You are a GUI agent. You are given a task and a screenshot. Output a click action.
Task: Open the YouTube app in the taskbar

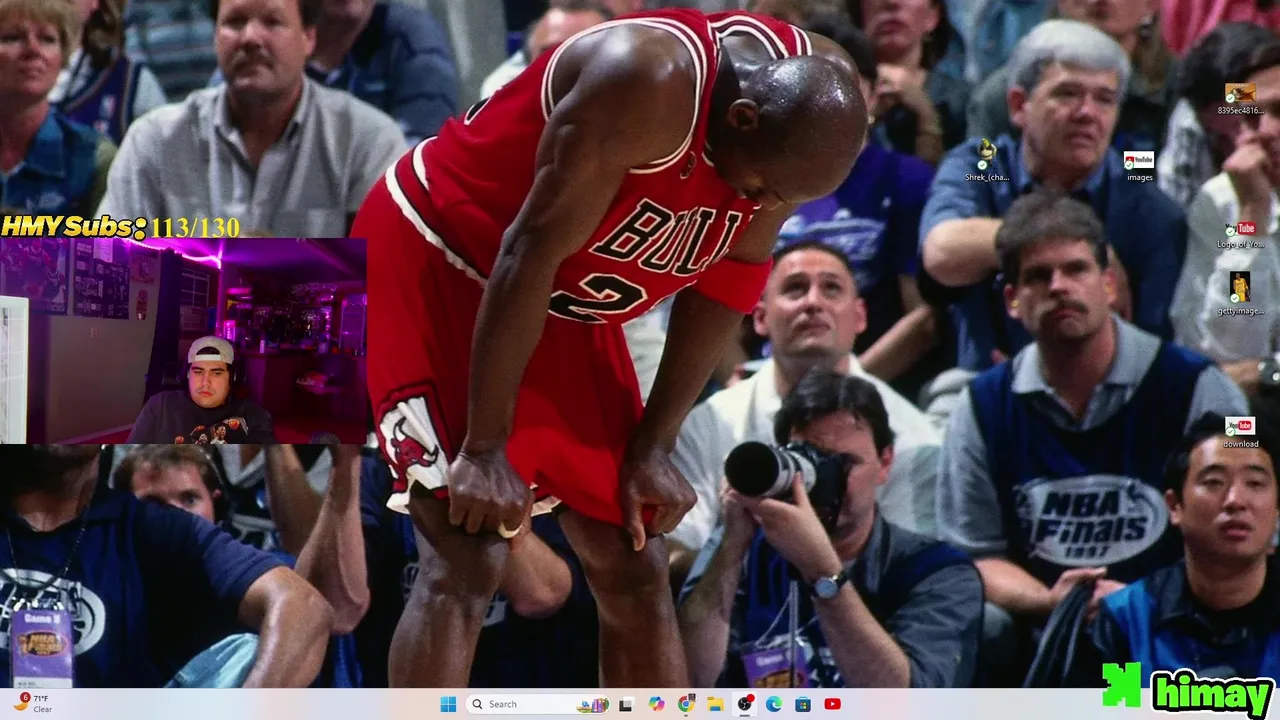(832, 704)
